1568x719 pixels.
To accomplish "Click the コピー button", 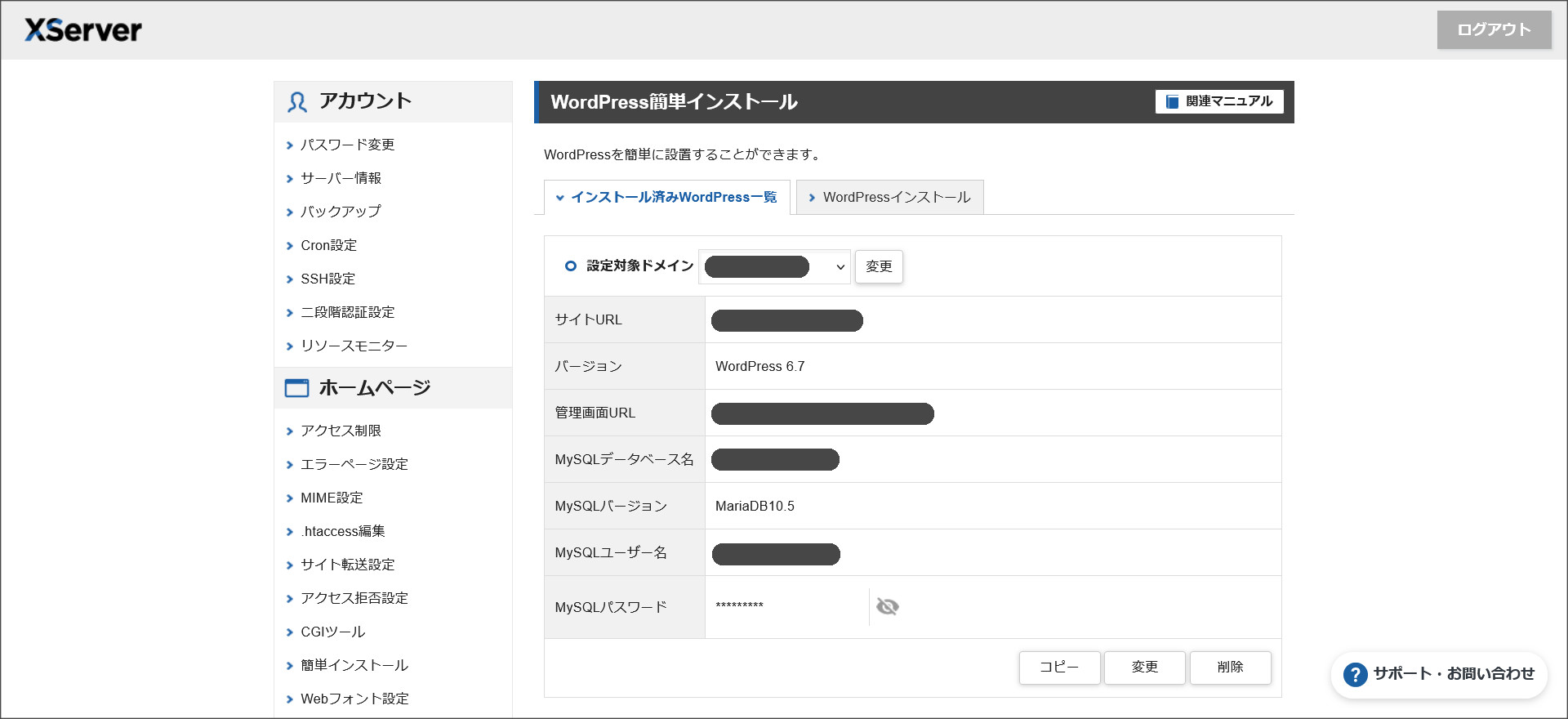I will tap(1059, 668).
